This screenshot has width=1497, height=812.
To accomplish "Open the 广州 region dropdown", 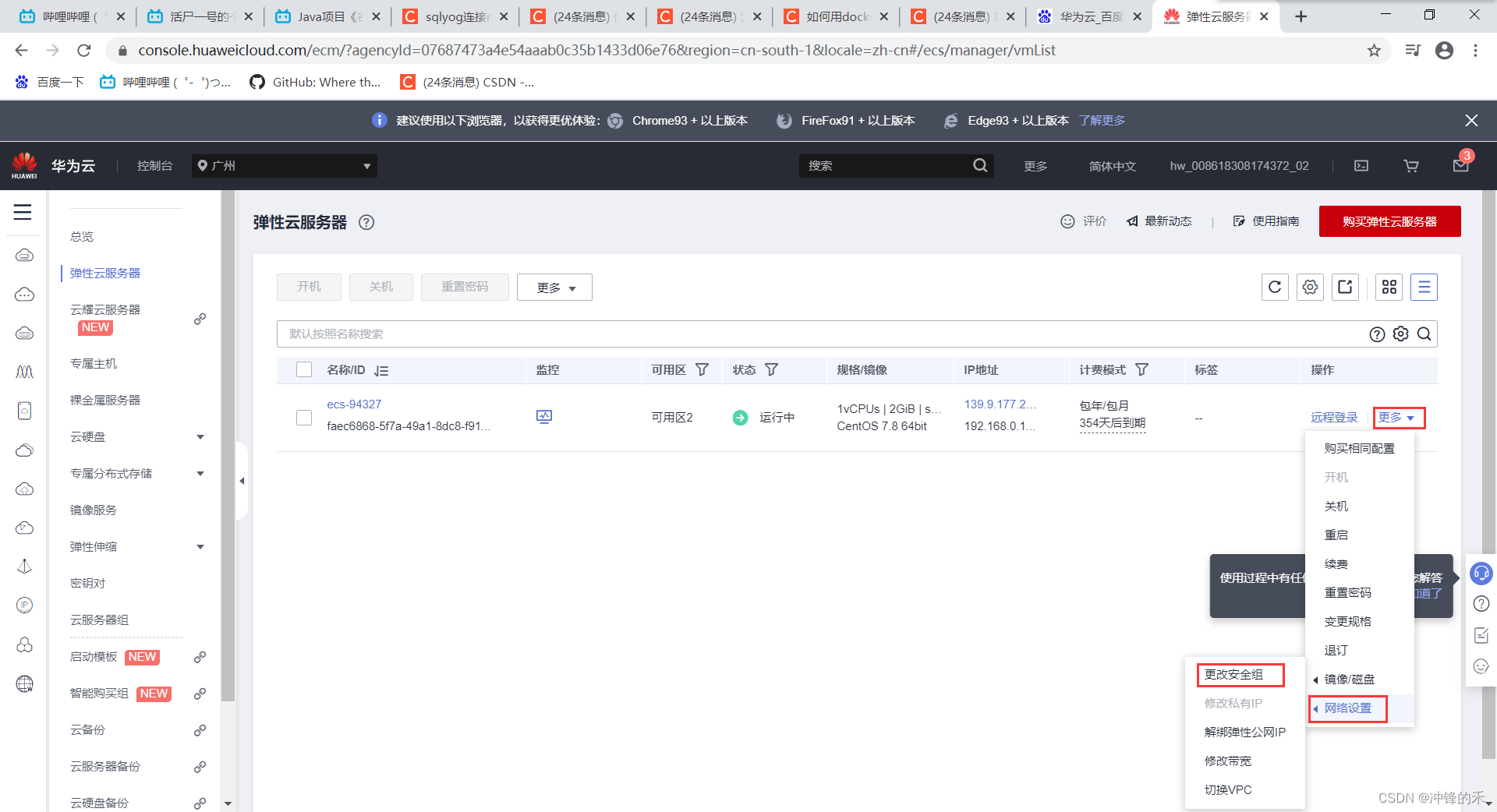I will (x=285, y=165).
